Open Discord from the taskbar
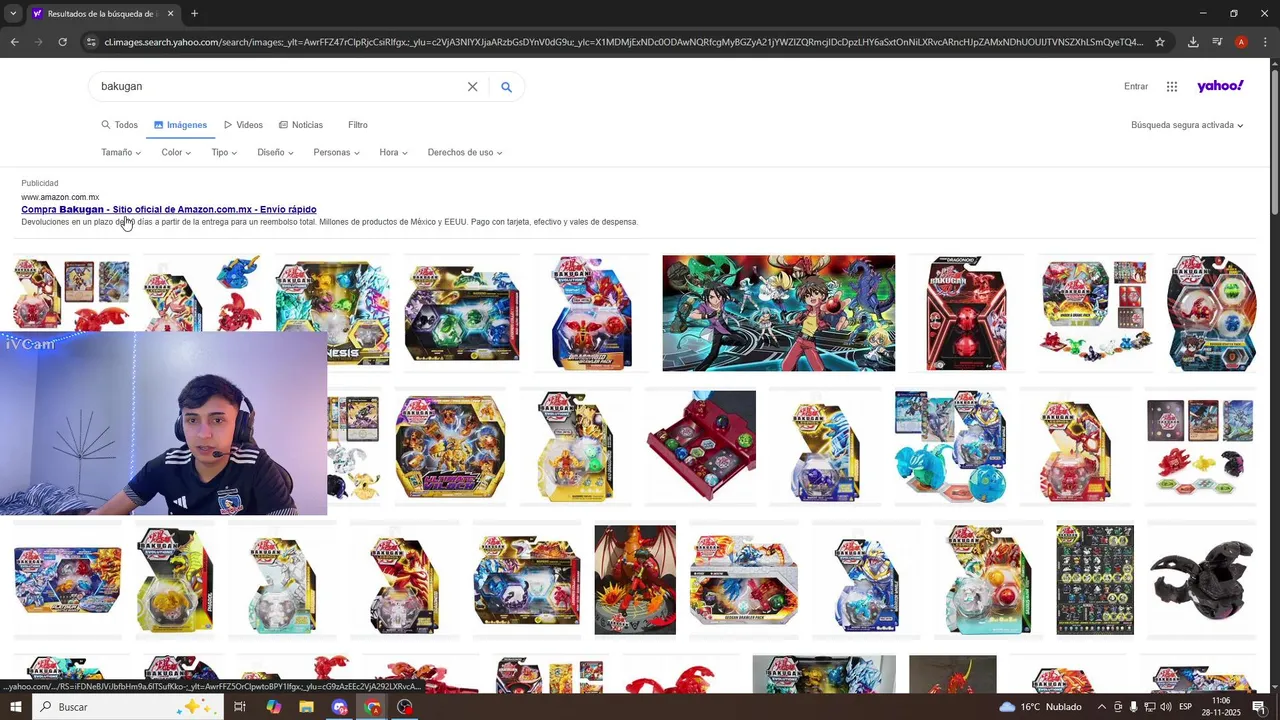 [x=339, y=707]
